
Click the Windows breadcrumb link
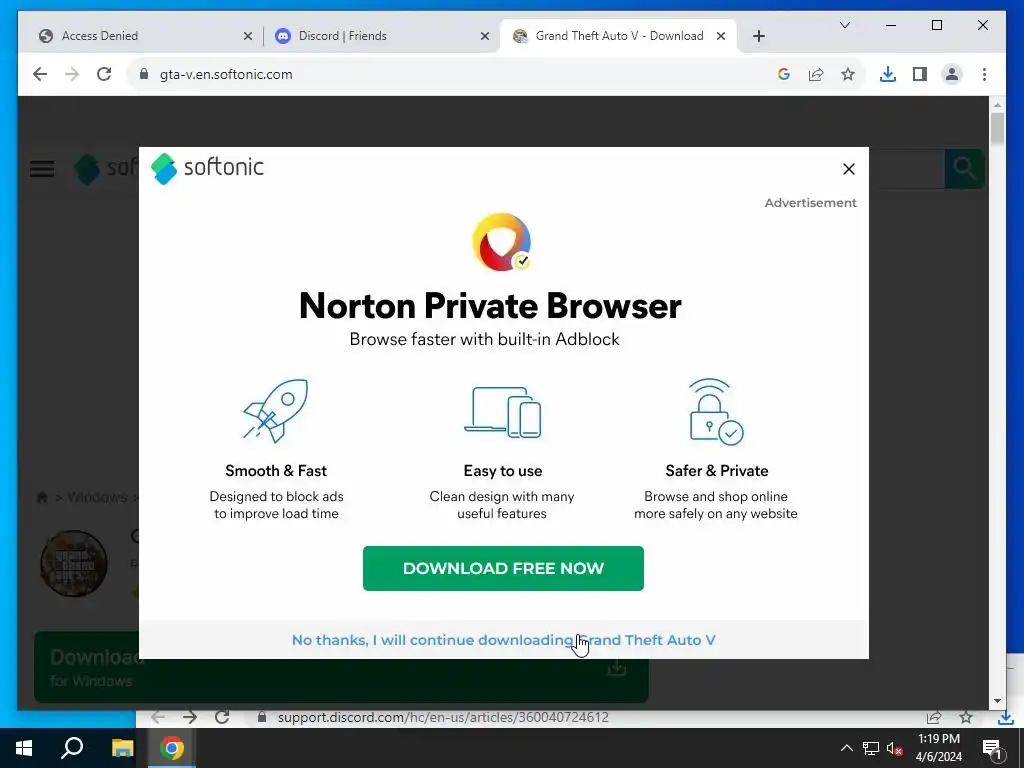click(97, 498)
